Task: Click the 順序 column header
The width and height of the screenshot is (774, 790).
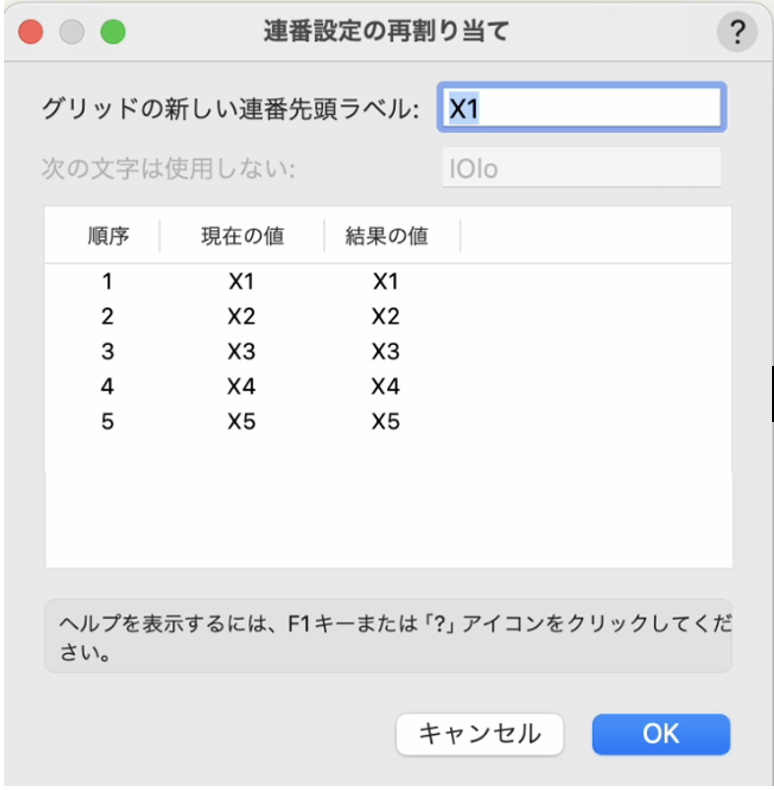Action: [108, 237]
